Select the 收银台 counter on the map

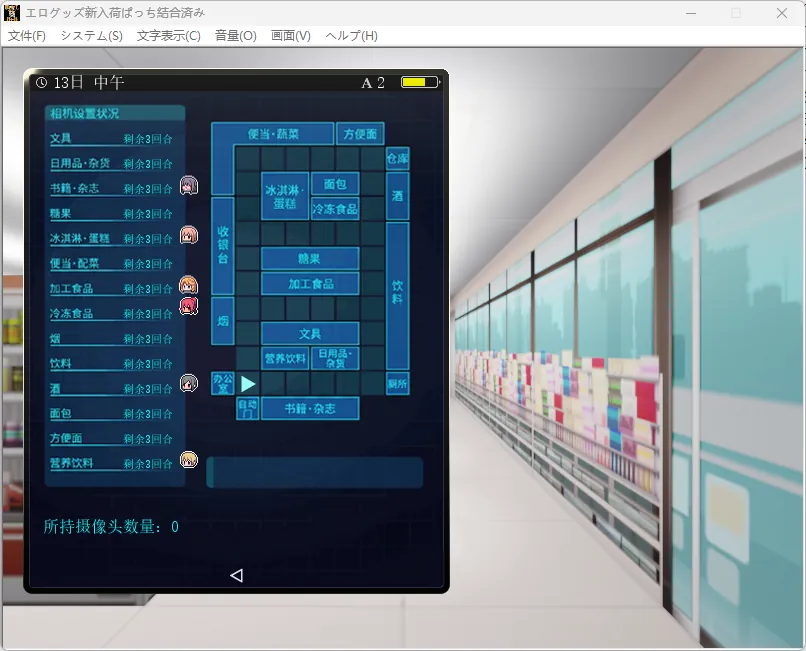coord(223,246)
